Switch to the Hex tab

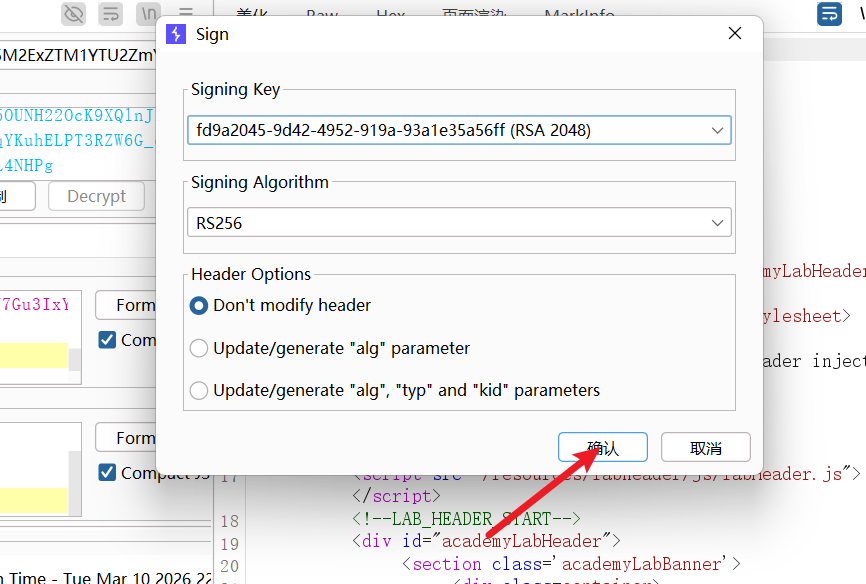tap(390, 12)
